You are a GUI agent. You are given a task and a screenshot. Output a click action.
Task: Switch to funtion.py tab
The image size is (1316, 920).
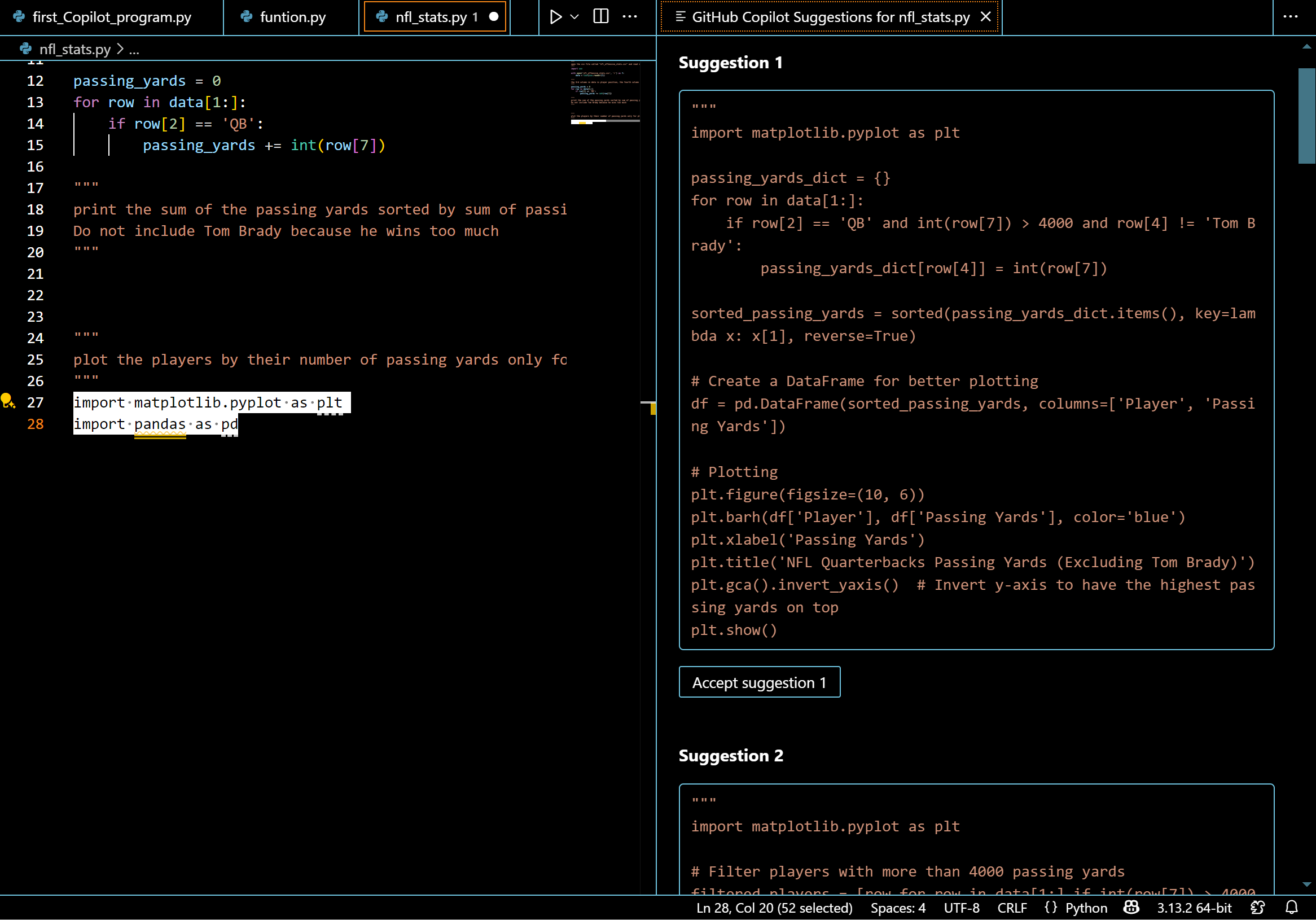(292, 17)
